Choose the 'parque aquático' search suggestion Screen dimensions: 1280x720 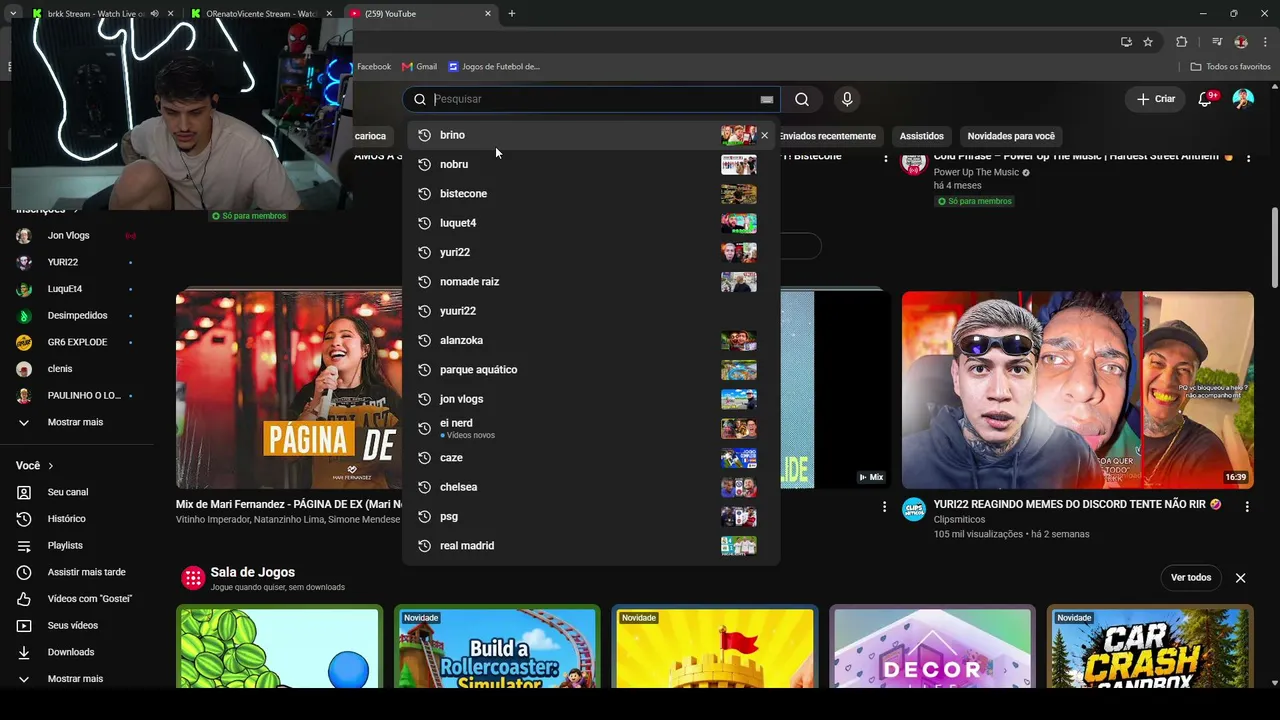[590, 370]
